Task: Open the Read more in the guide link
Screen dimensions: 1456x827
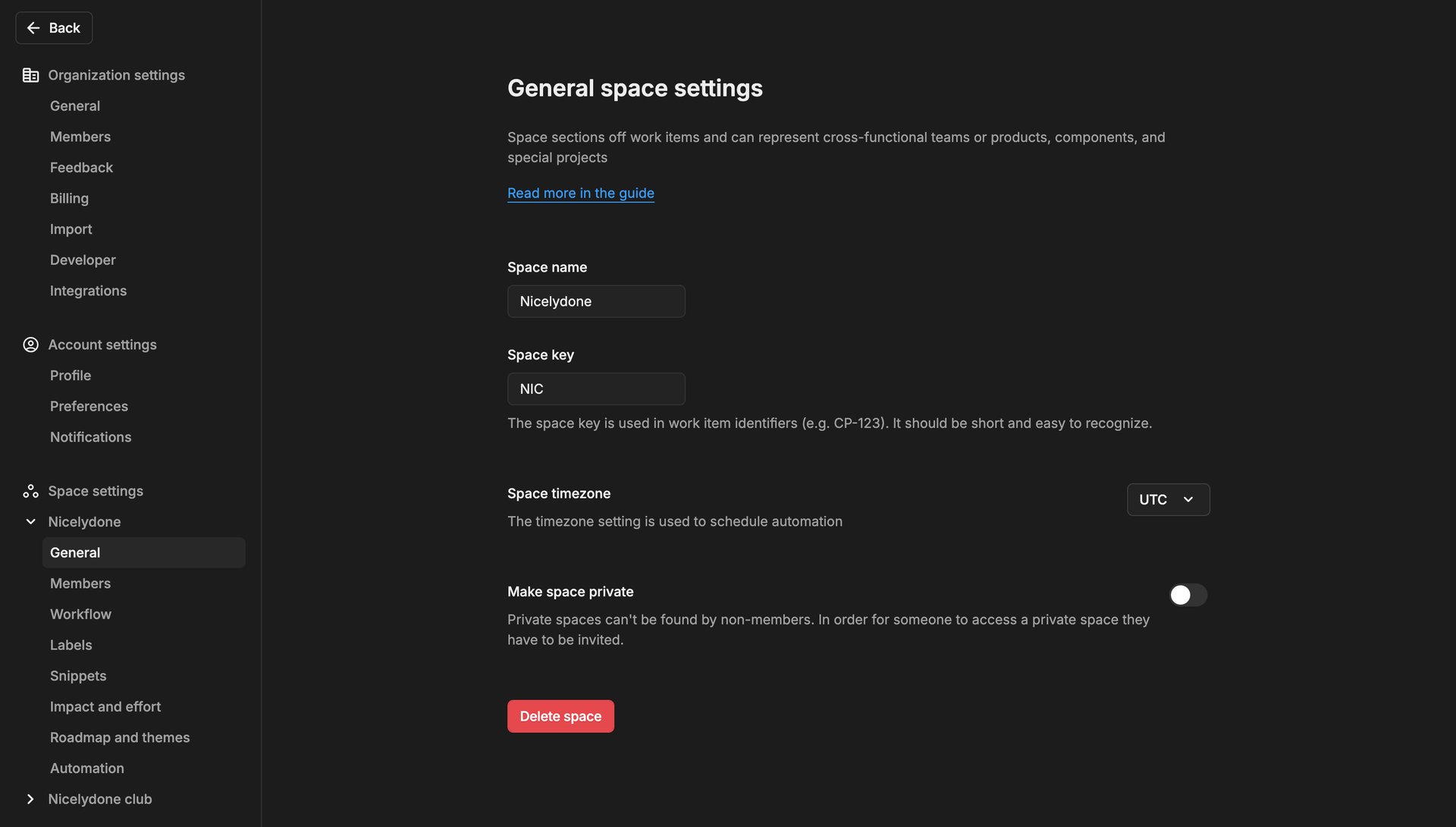Action: [581, 193]
